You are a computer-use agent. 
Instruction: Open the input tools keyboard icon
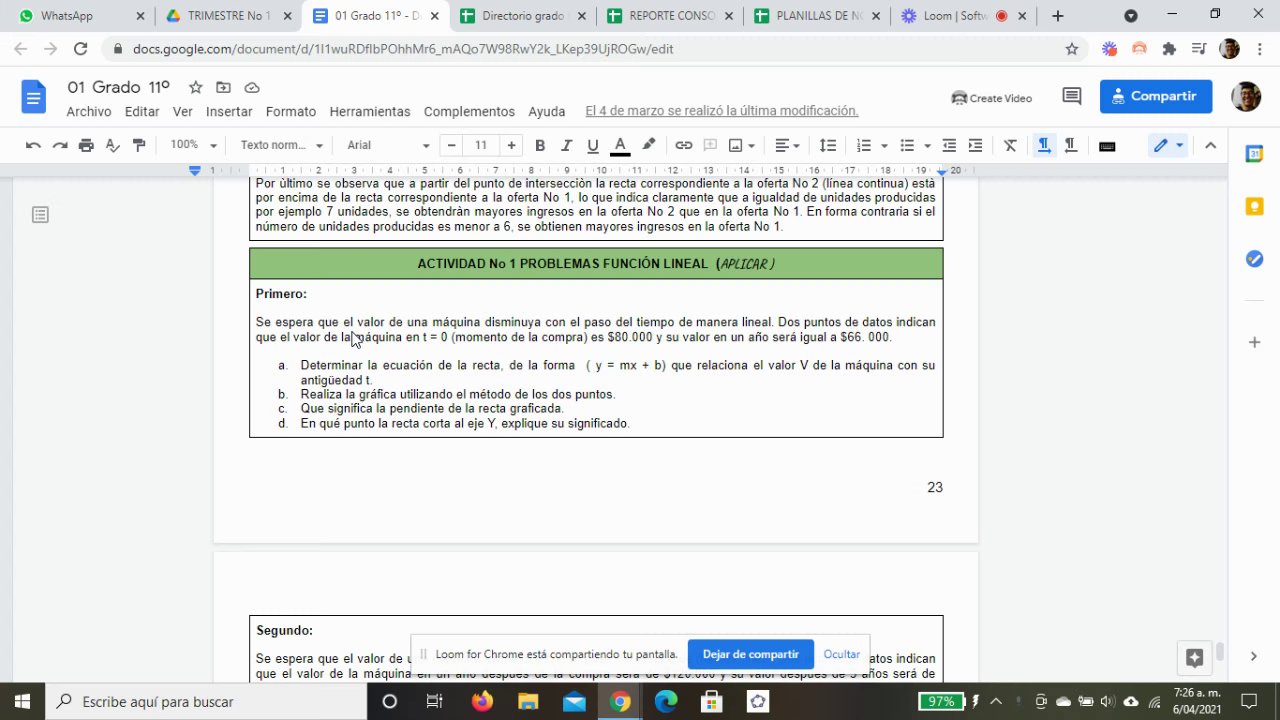(x=1107, y=146)
